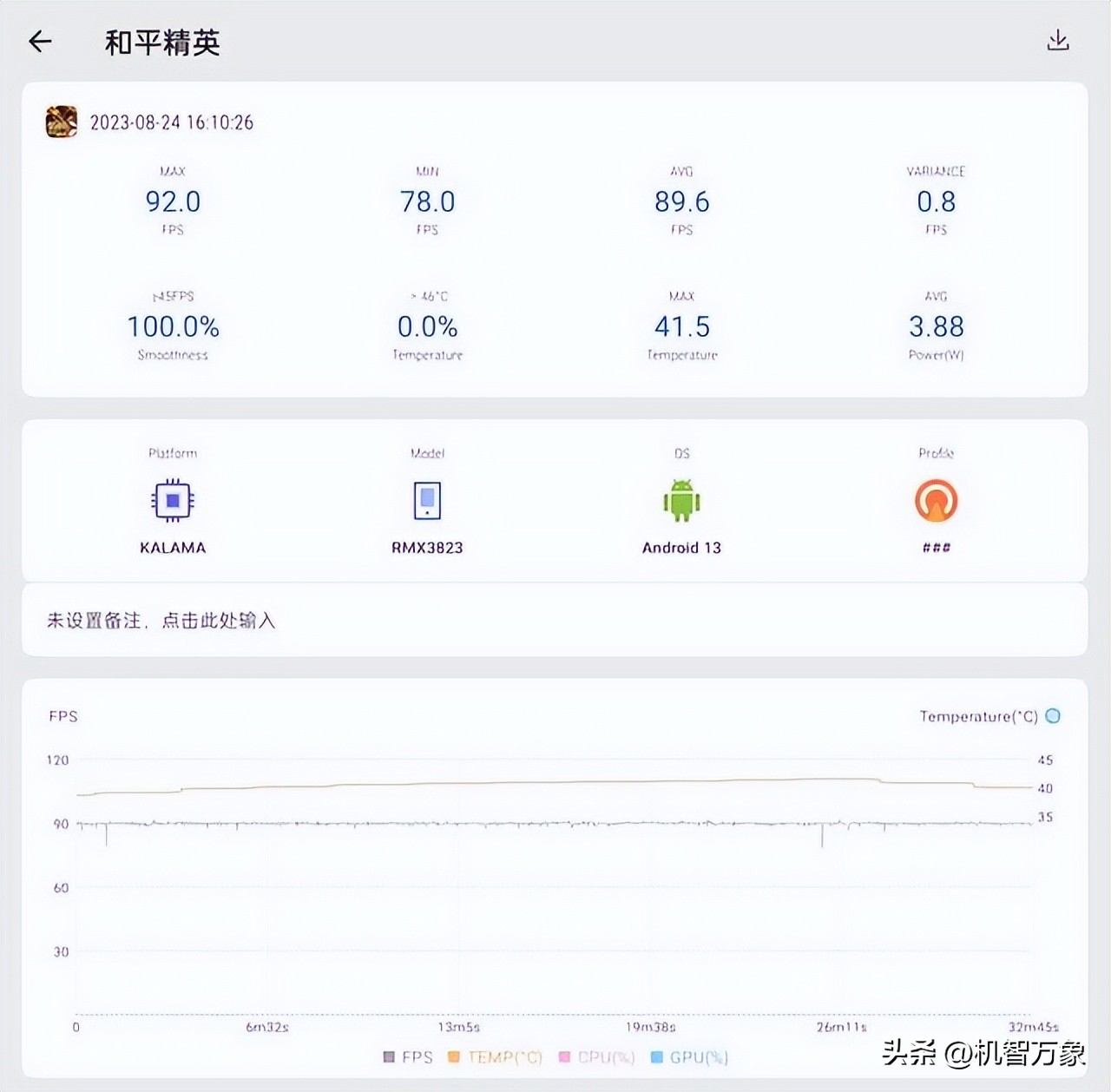
Task: Toggle the TEMP(°C) curve visibility
Action: click(495, 1057)
